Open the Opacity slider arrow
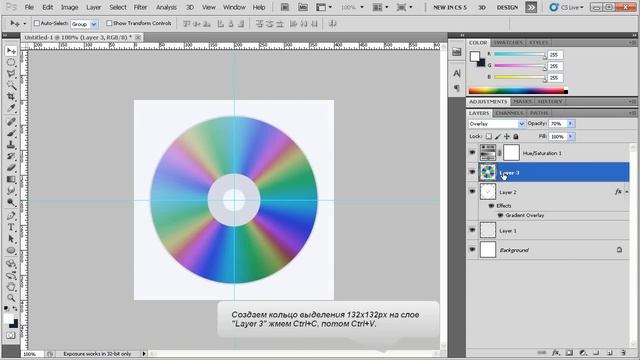 pos(571,124)
